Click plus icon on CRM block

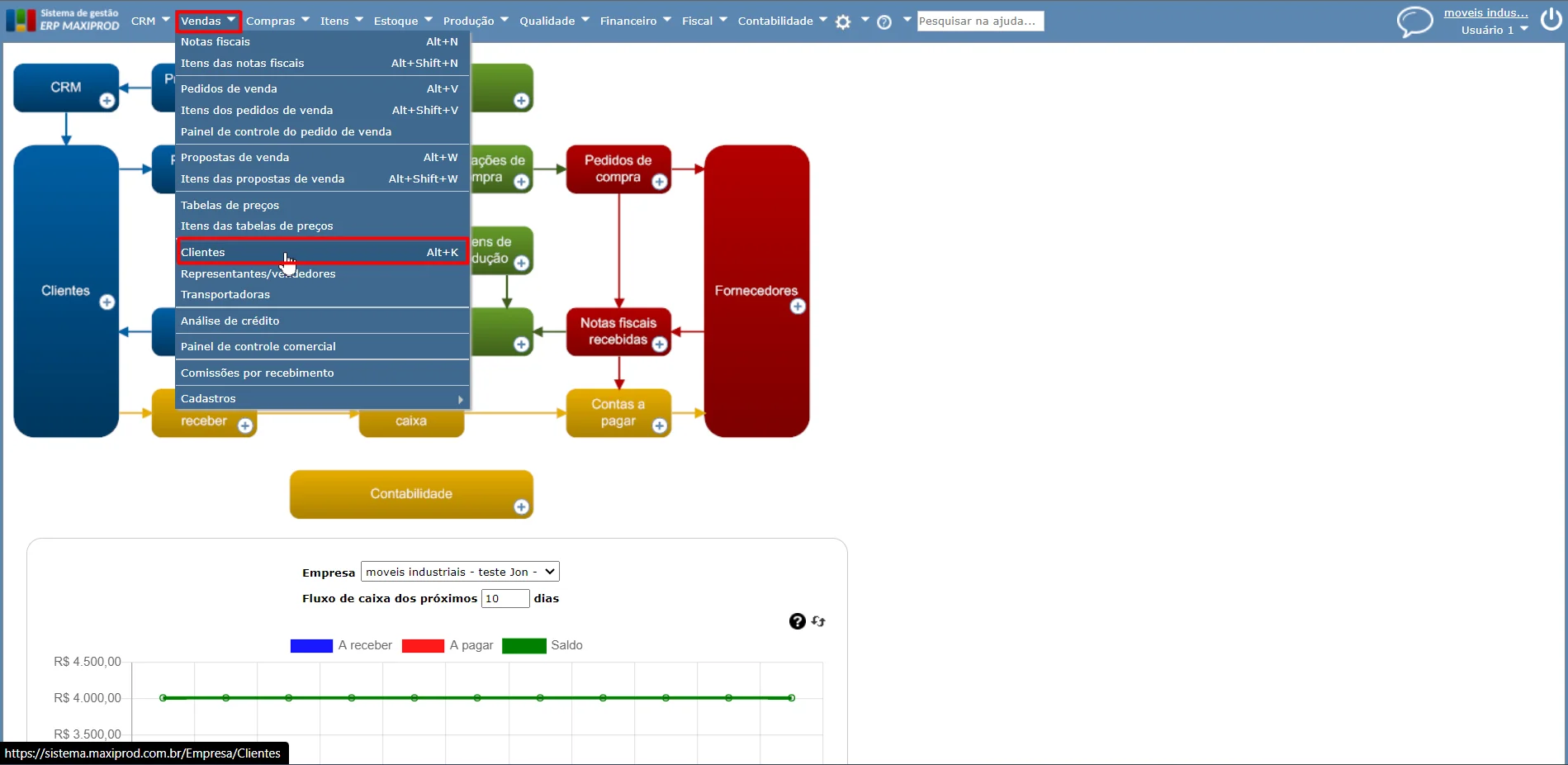pos(107,101)
